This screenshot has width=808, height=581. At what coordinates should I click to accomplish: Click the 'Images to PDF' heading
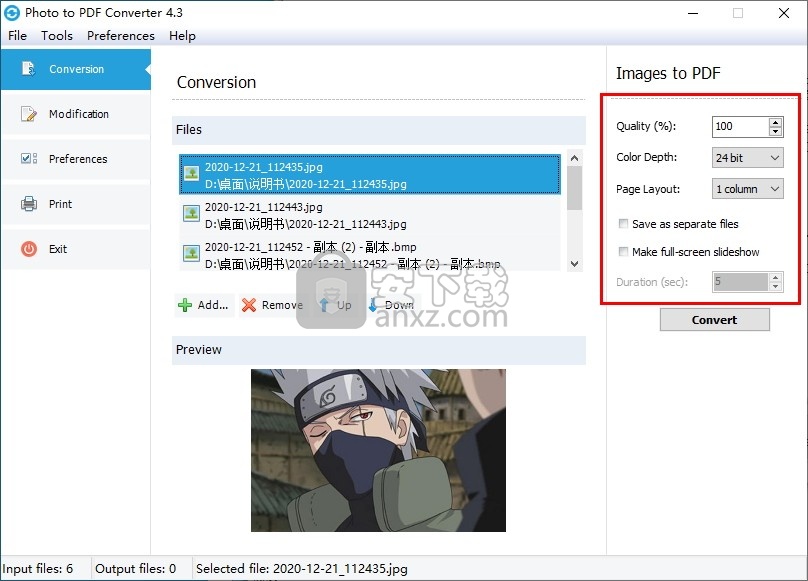668,73
